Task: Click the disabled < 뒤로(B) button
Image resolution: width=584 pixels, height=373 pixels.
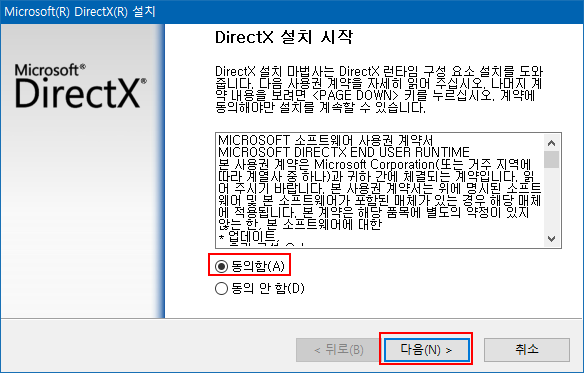Action: pyautogui.click(x=339, y=349)
